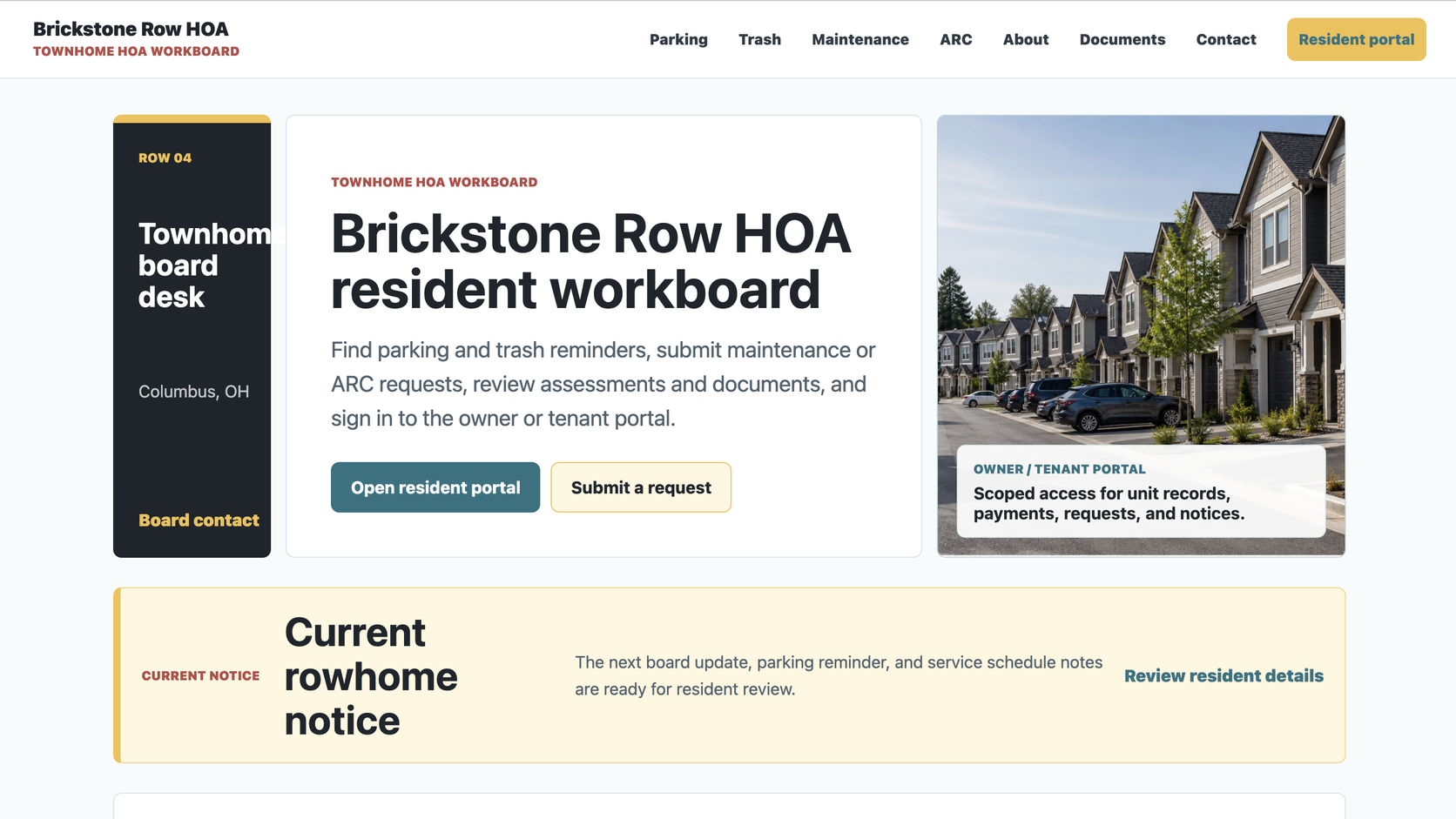Click the Current Notice label
This screenshot has height=819, width=1456.
(200, 675)
